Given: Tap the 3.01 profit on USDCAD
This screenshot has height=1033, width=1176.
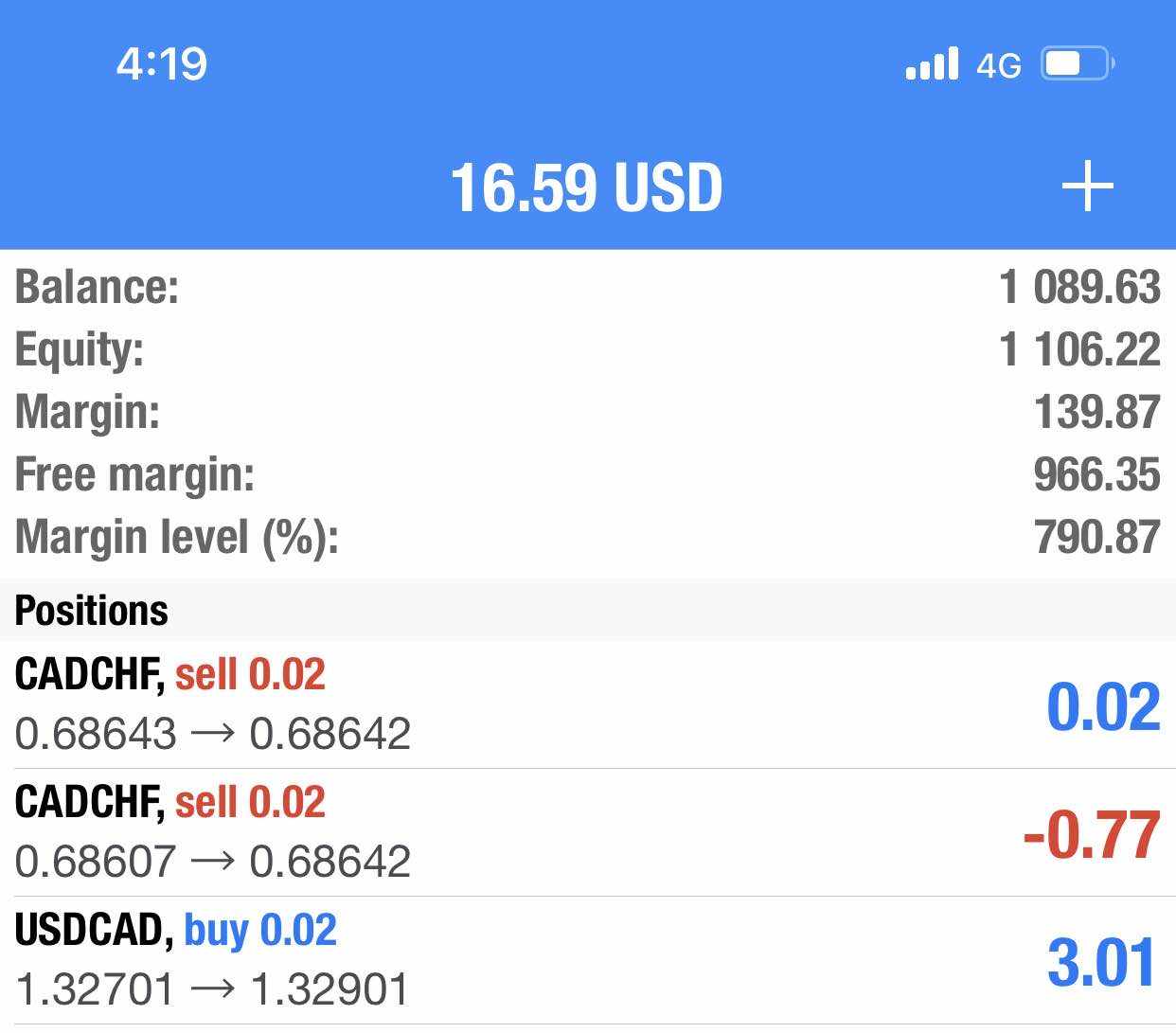Looking at the screenshot, I should point(1102,962).
